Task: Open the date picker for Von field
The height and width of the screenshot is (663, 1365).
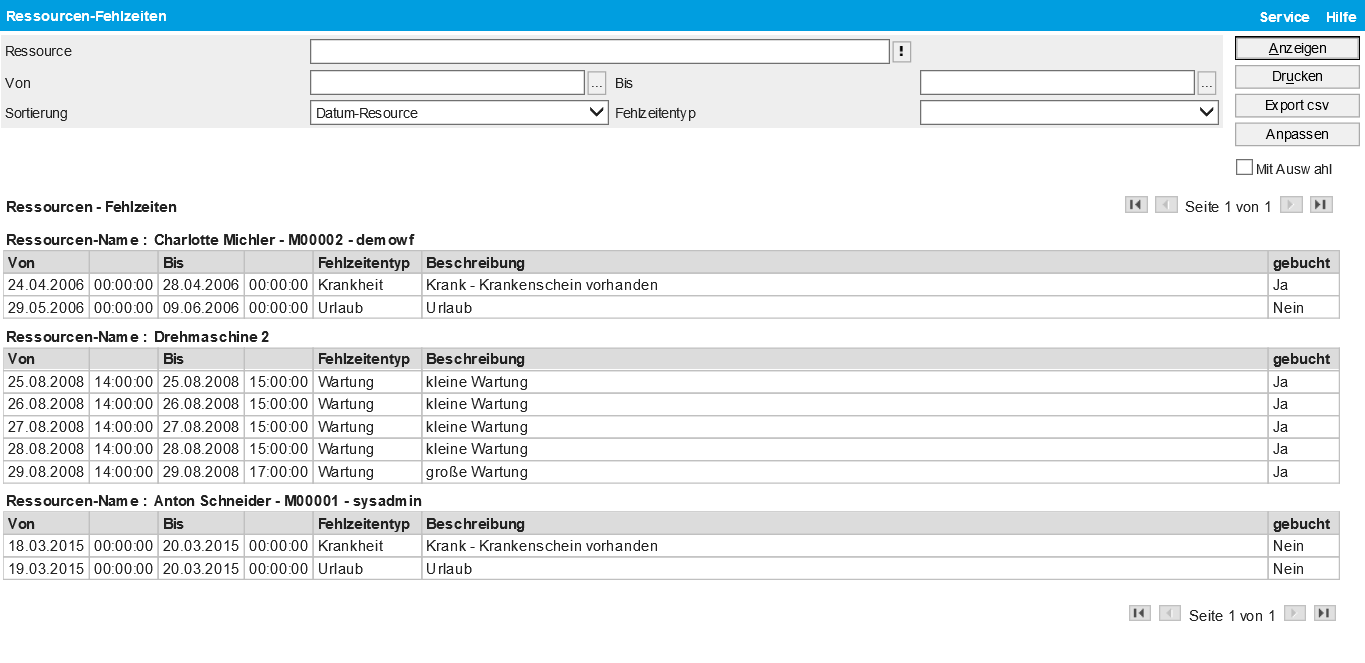Action: [x=597, y=83]
